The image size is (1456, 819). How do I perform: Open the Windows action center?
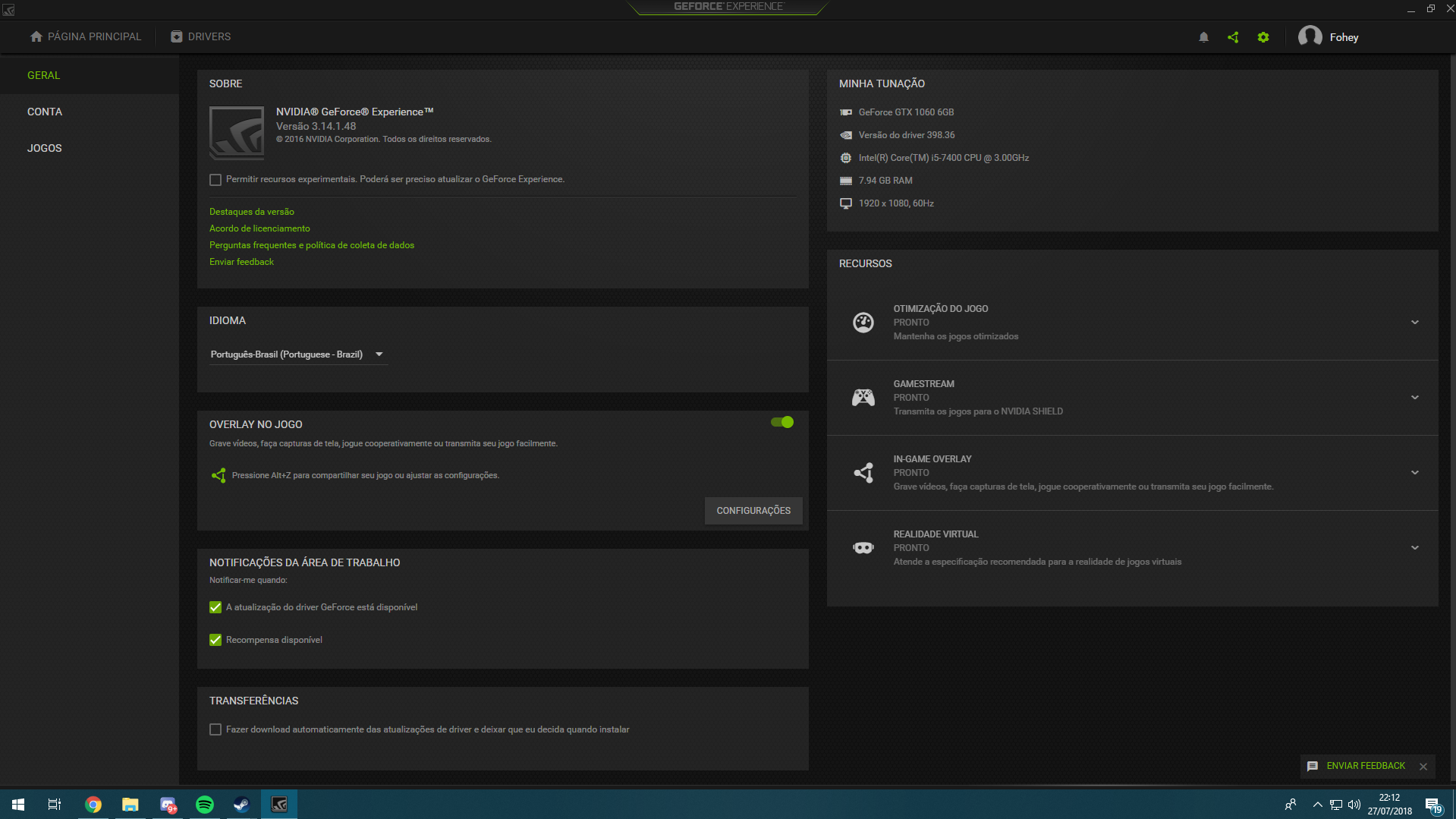point(1432,805)
